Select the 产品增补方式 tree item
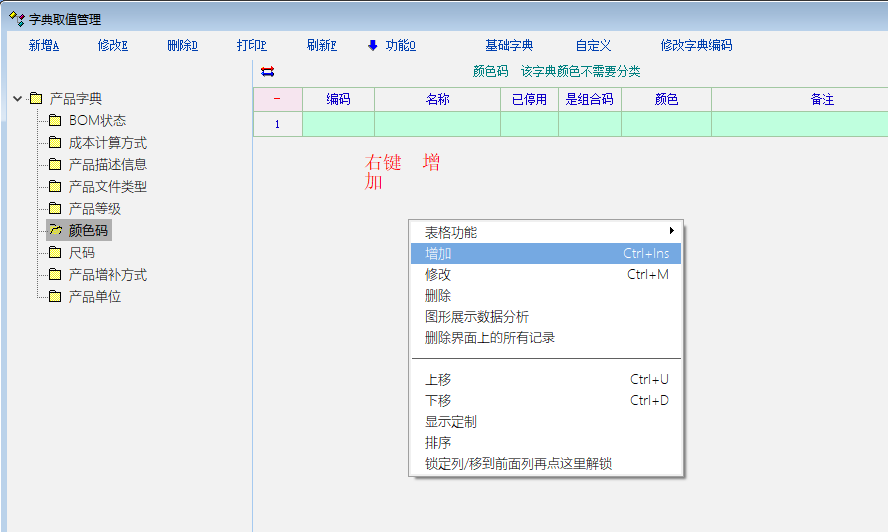 (x=108, y=274)
